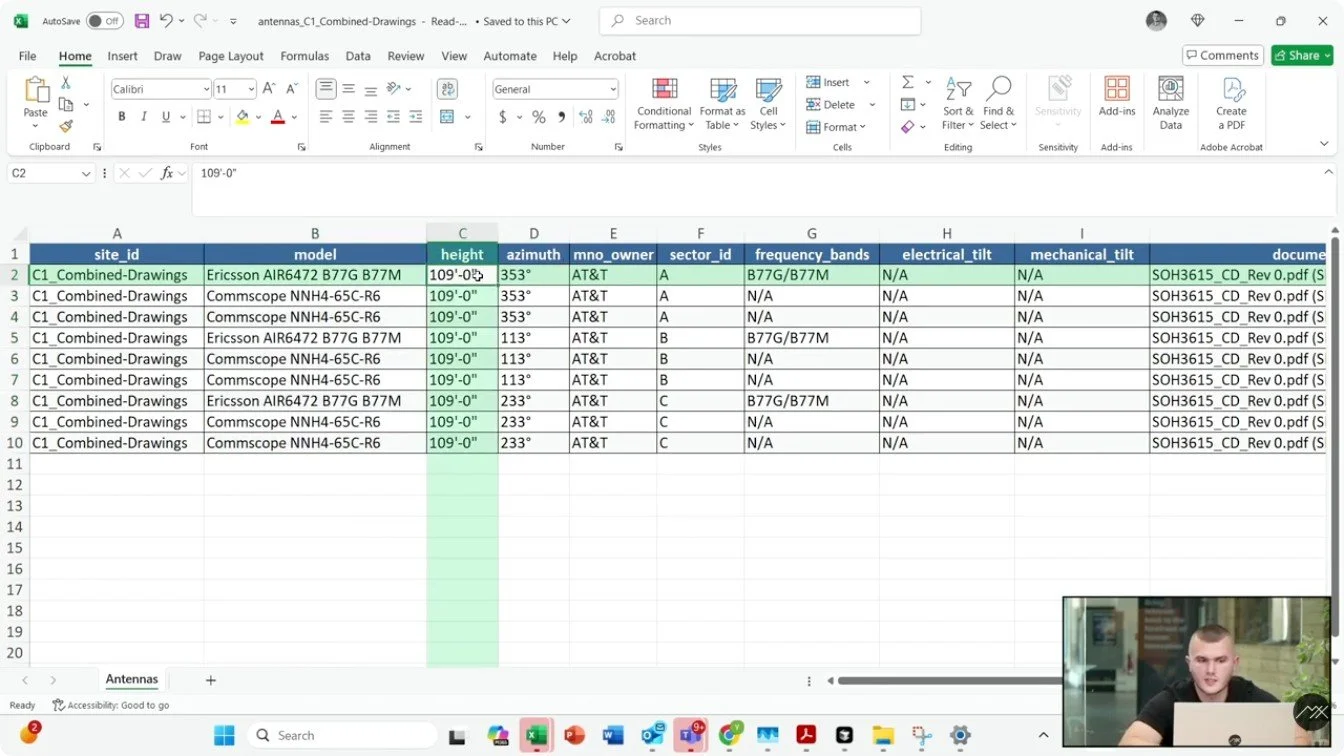Open the Antennas sheet tab

pos(132,679)
